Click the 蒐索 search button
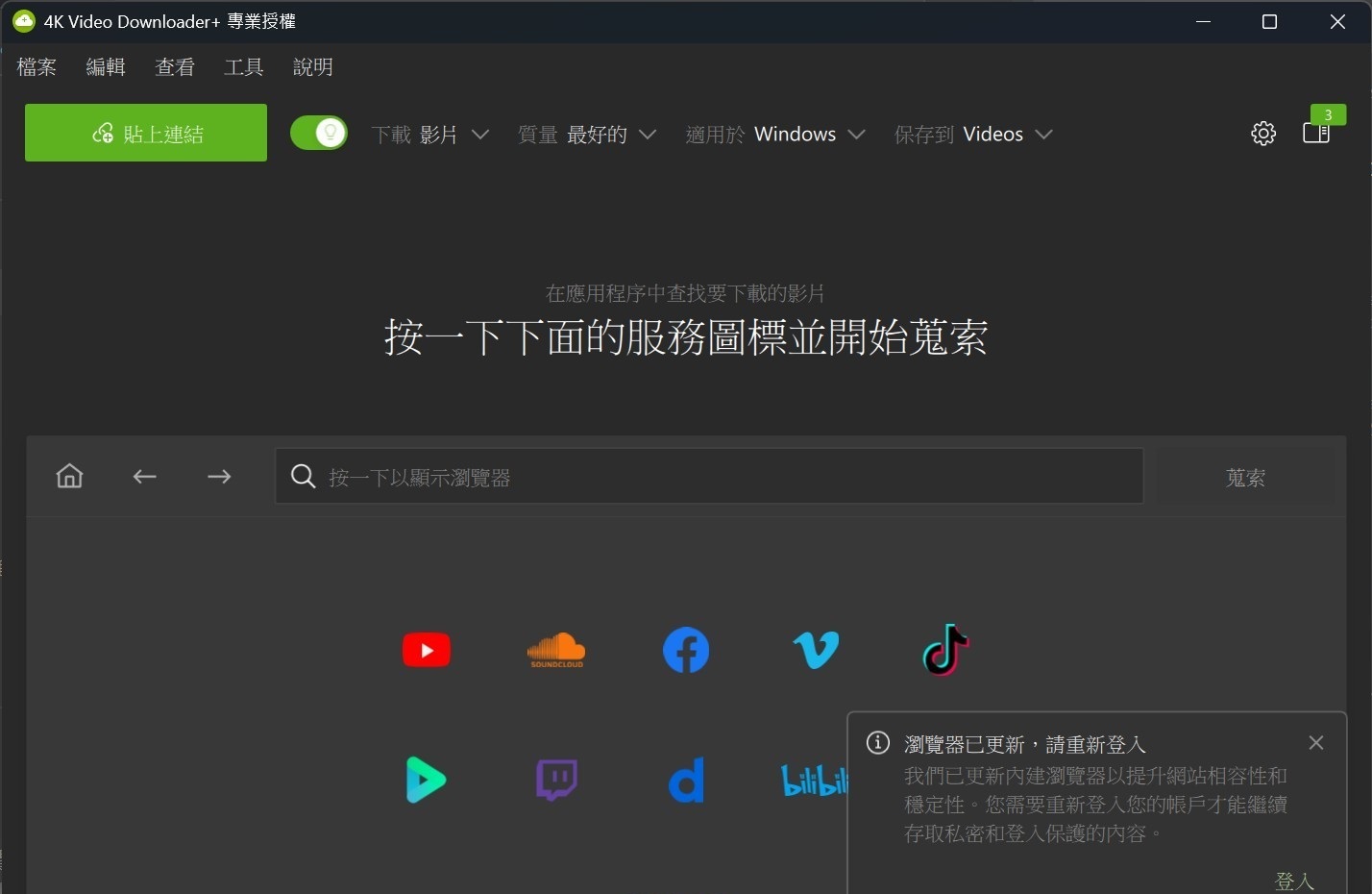This screenshot has height=894, width=1372. [1245, 477]
